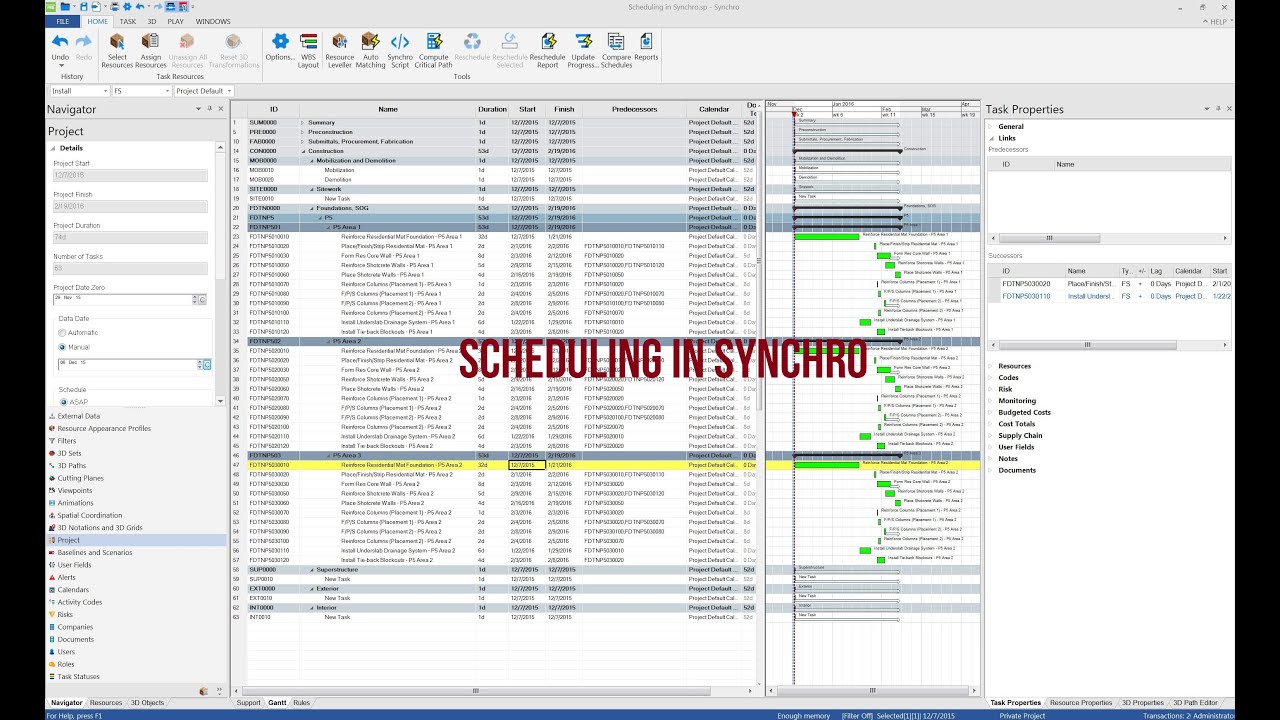Expand the Summary task row

302,122
